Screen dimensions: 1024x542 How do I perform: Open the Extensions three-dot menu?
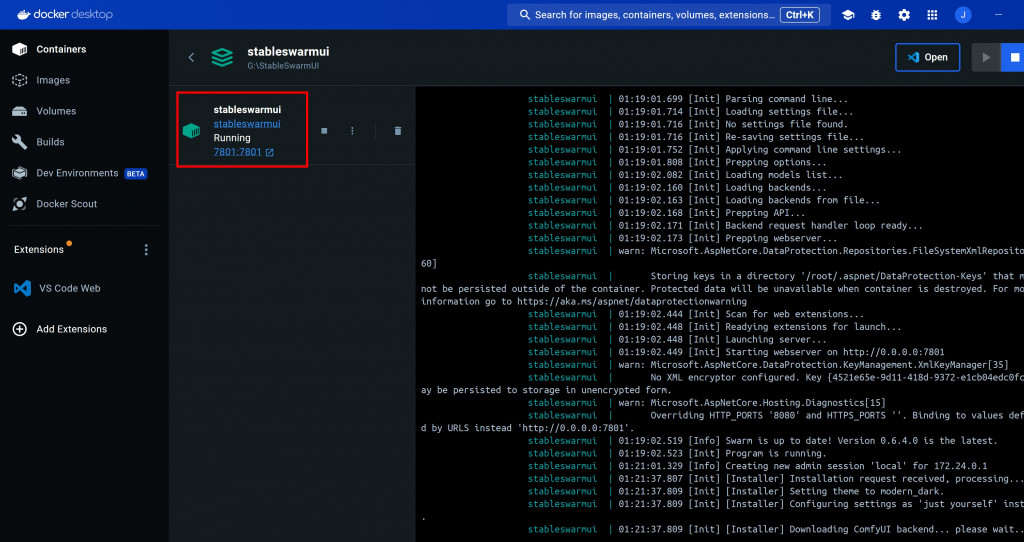click(x=146, y=249)
